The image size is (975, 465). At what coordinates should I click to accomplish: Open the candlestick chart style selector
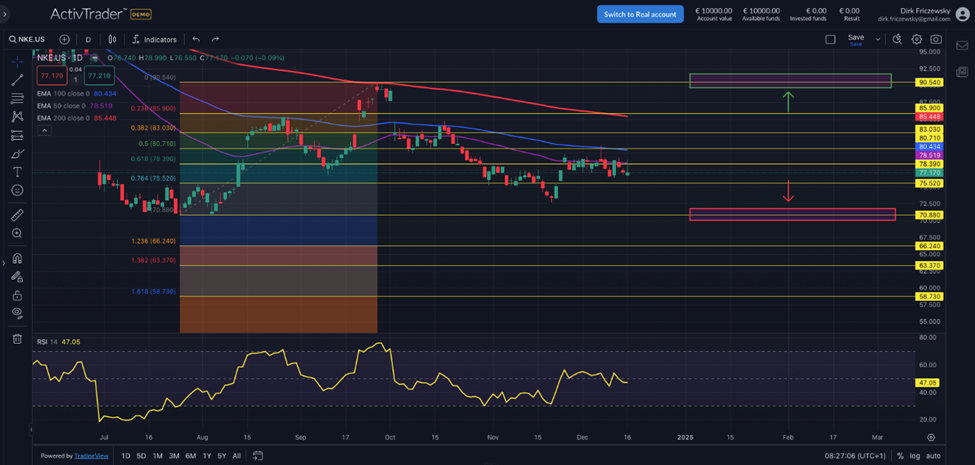pos(113,40)
